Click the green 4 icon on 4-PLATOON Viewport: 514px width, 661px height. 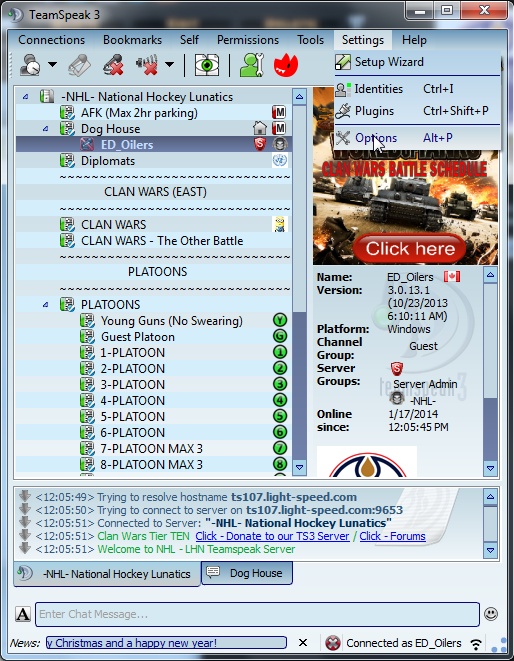click(x=280, y=400)
